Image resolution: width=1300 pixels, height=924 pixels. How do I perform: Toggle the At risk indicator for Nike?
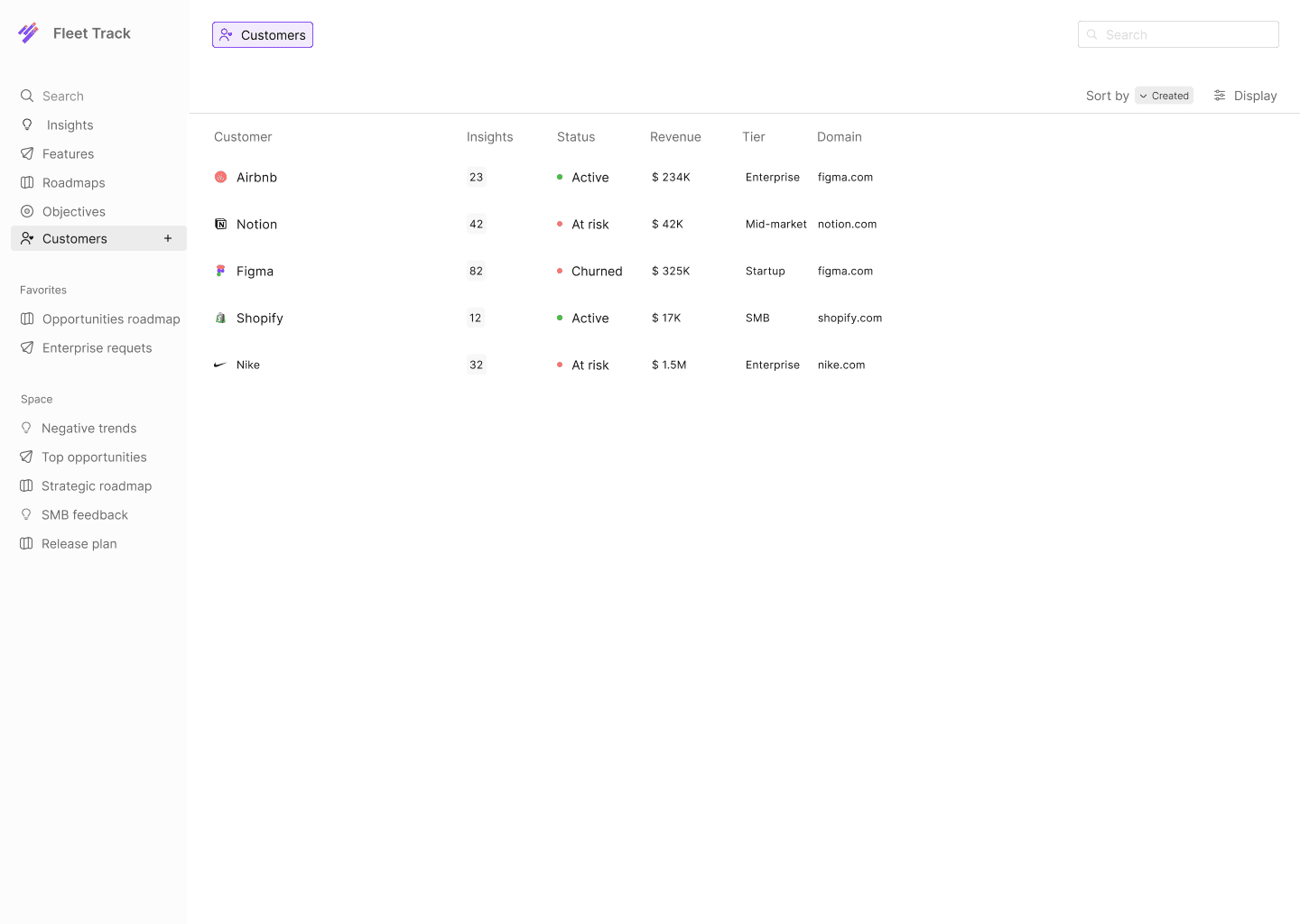click(x=560, y=365)
